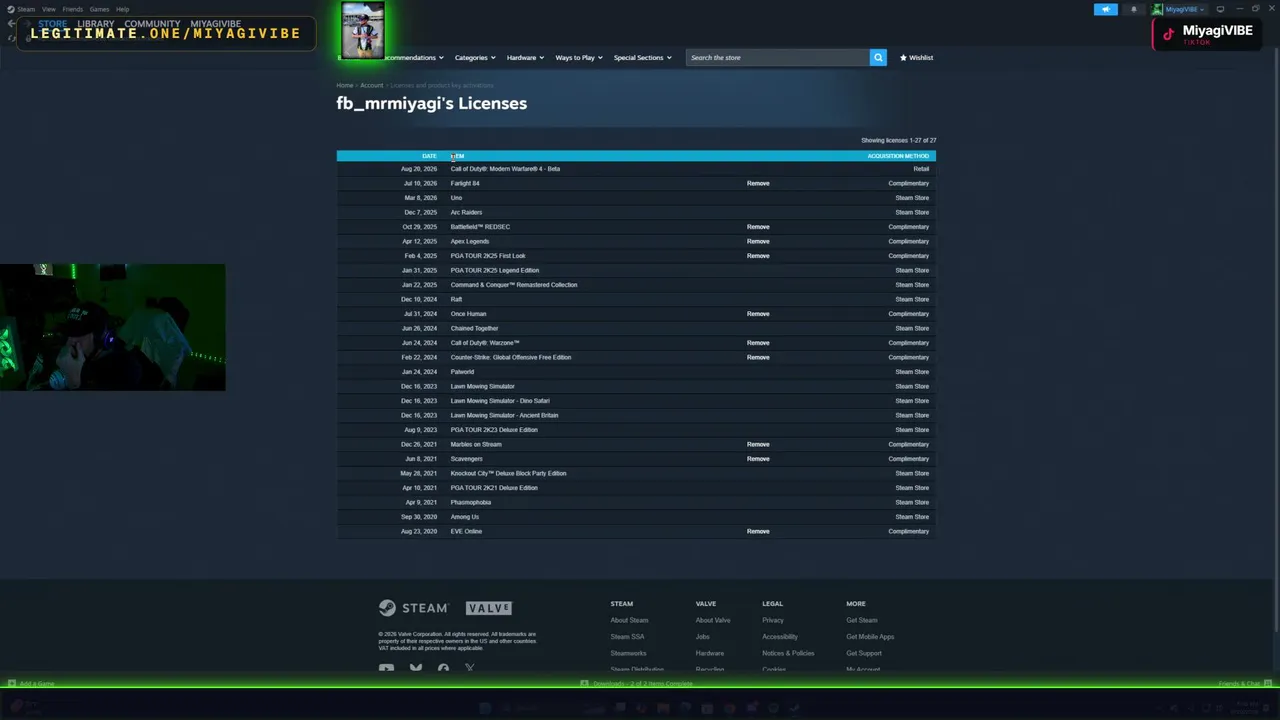This screenshot has height=720, width=1280.
Task: Open the Steamworks footer link
Action: click(628, 653)
